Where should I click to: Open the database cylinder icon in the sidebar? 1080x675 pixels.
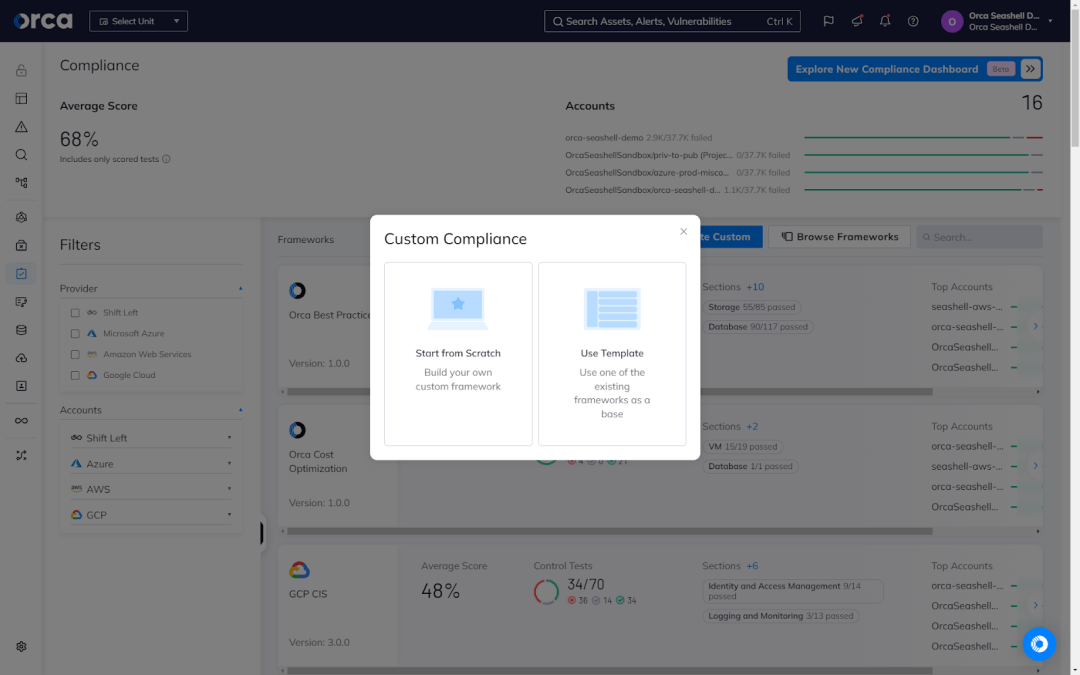pos(21,330)
